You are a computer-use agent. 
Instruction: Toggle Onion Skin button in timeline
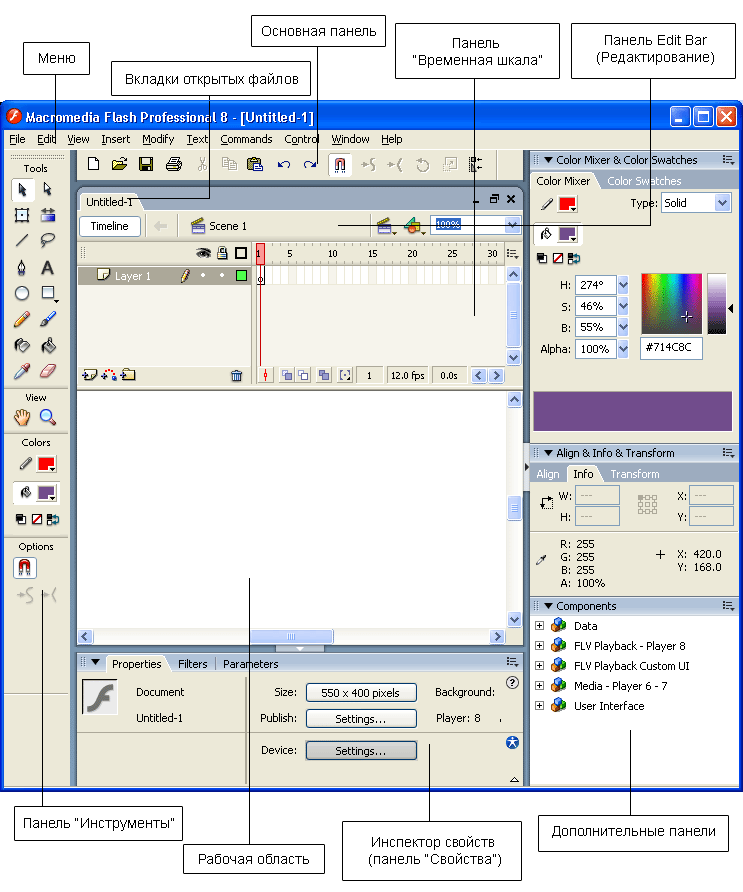pos(287,375)
